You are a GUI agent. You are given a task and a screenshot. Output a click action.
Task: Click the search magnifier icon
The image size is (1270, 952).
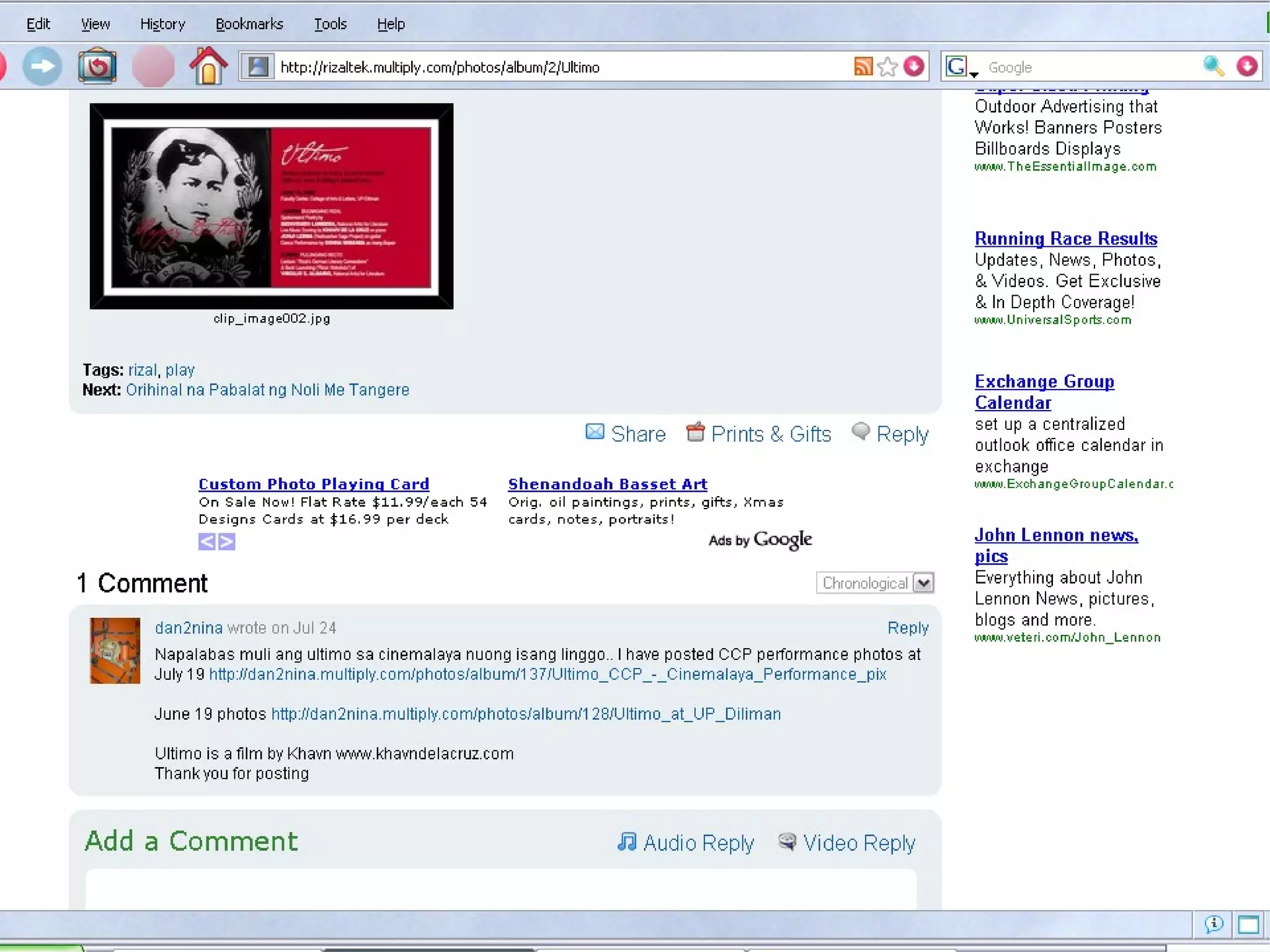pos(1213,66)
